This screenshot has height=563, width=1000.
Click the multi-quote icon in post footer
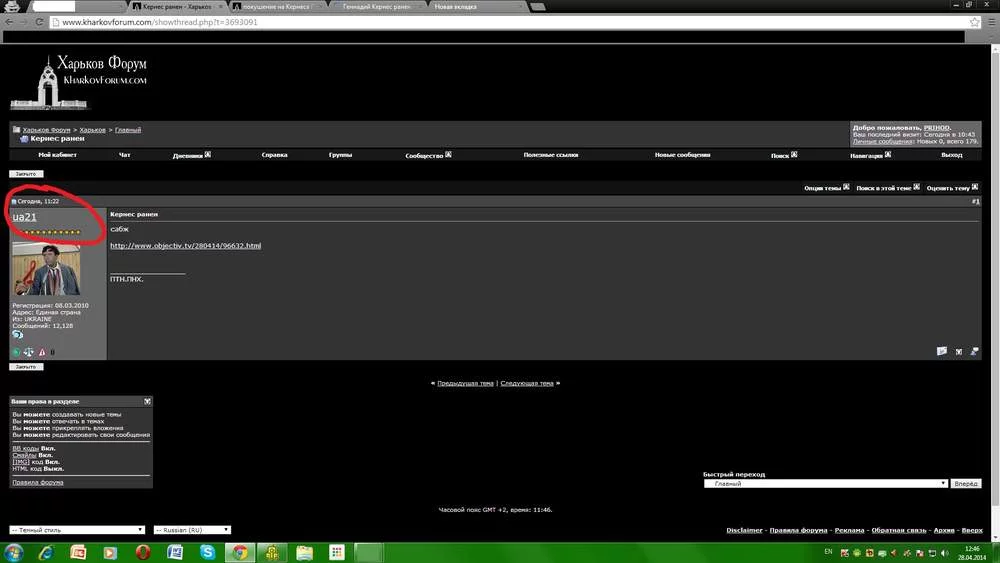pos(959,351)
